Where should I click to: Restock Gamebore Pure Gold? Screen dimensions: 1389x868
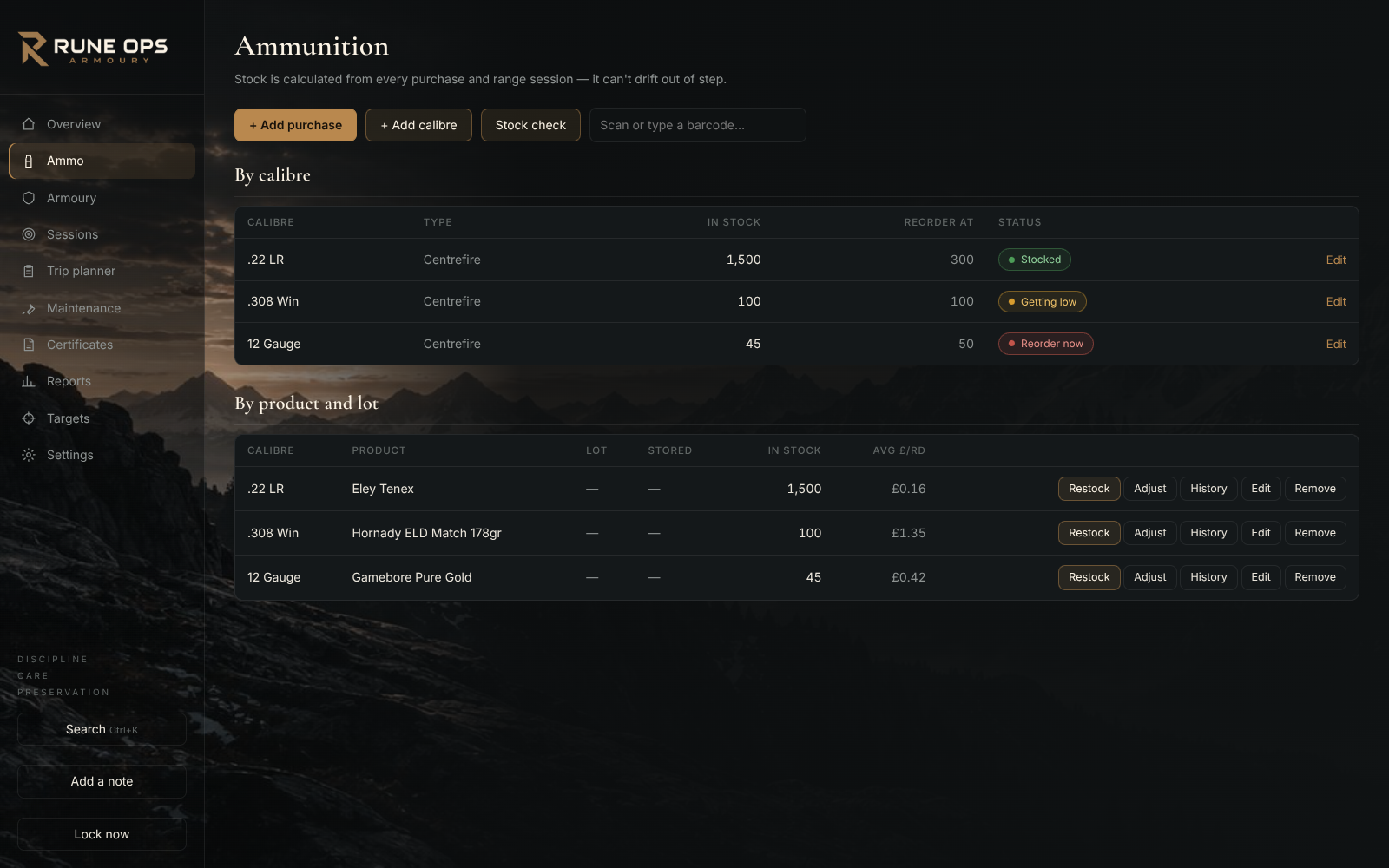(x=1089, y=577)
